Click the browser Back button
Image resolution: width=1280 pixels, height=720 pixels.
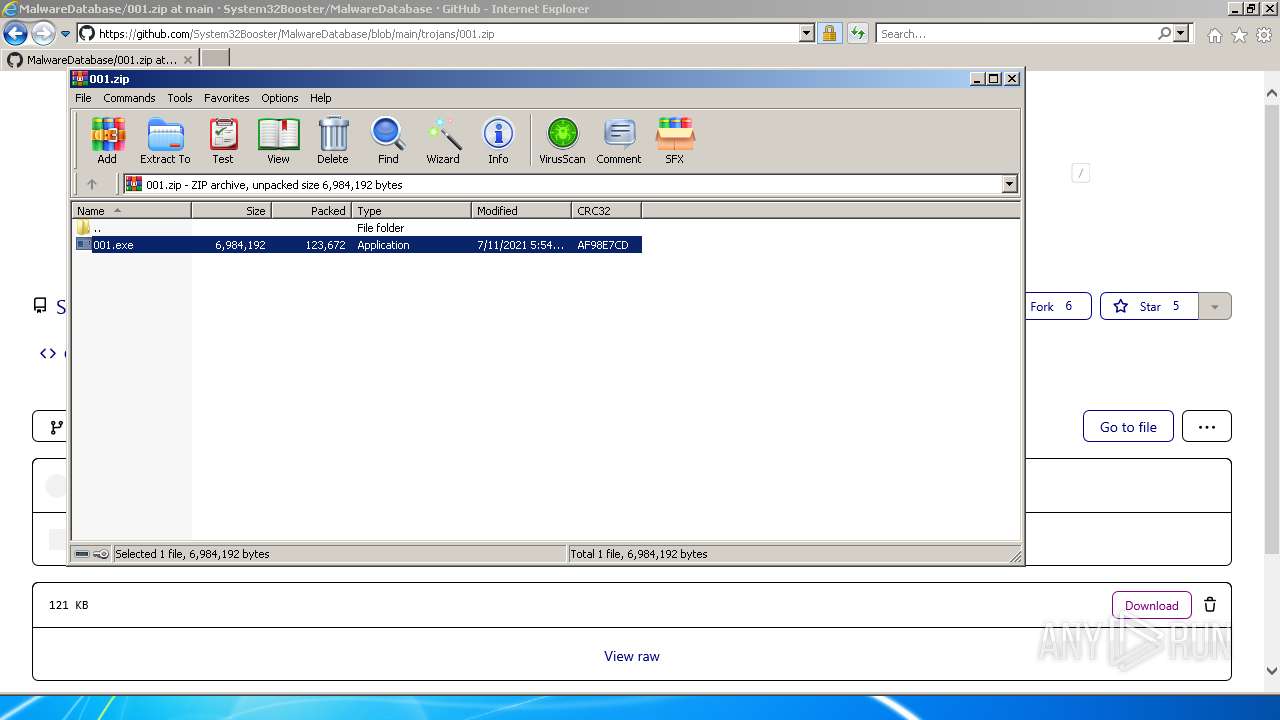15,34
